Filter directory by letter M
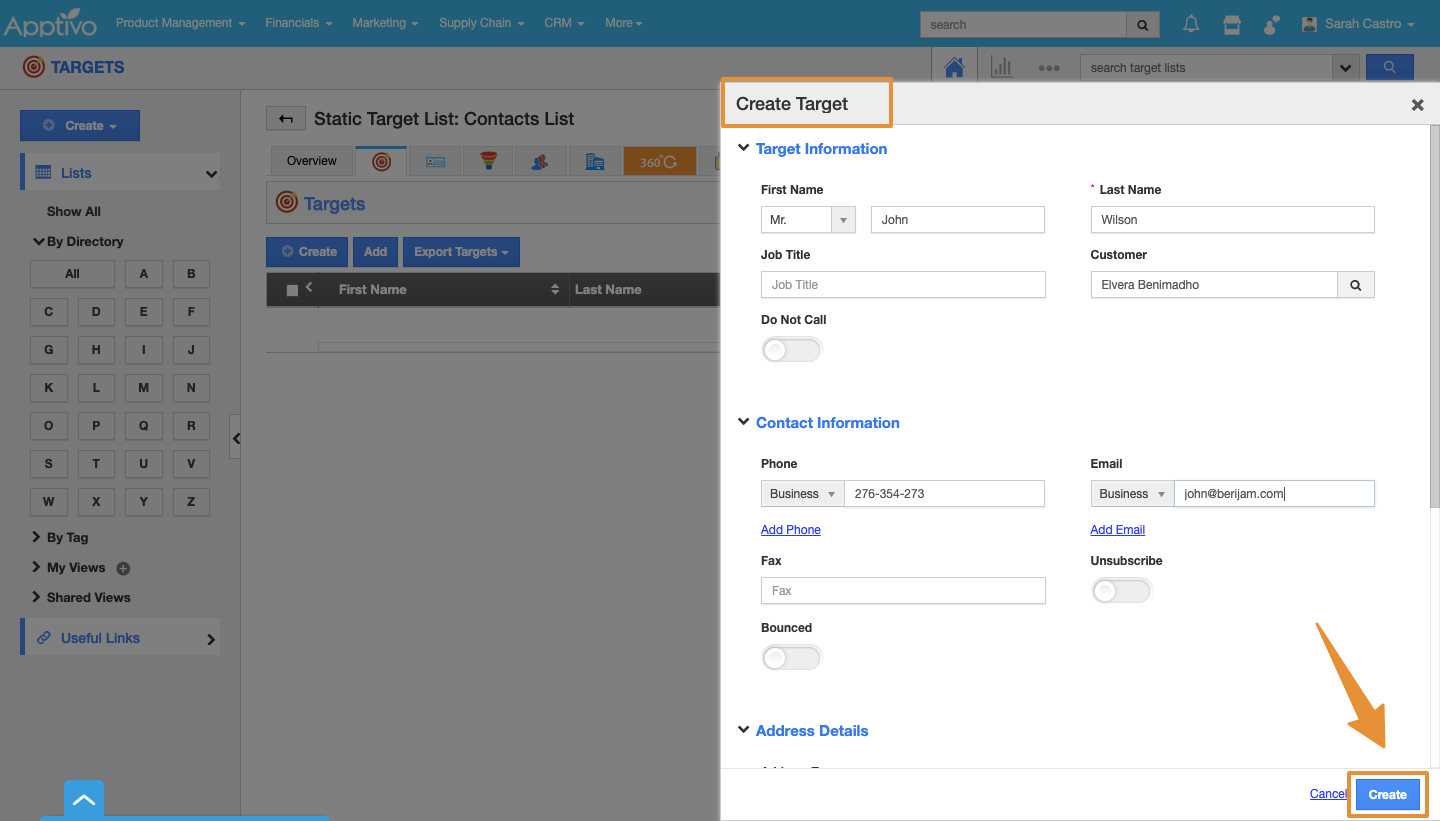The image size is (1440, 821). (x=144, y=388)
